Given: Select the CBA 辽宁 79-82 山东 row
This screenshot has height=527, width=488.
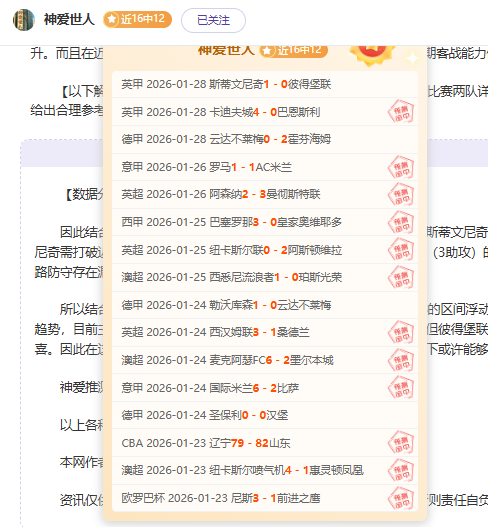Looking at the screenshot, I should pos(265,443).
